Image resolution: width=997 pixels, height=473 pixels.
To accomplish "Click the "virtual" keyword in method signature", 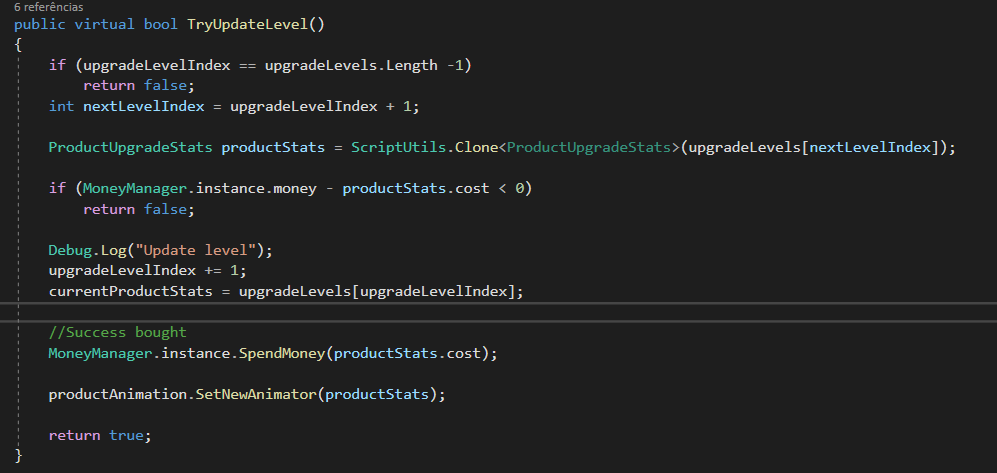I will (105, 24).
